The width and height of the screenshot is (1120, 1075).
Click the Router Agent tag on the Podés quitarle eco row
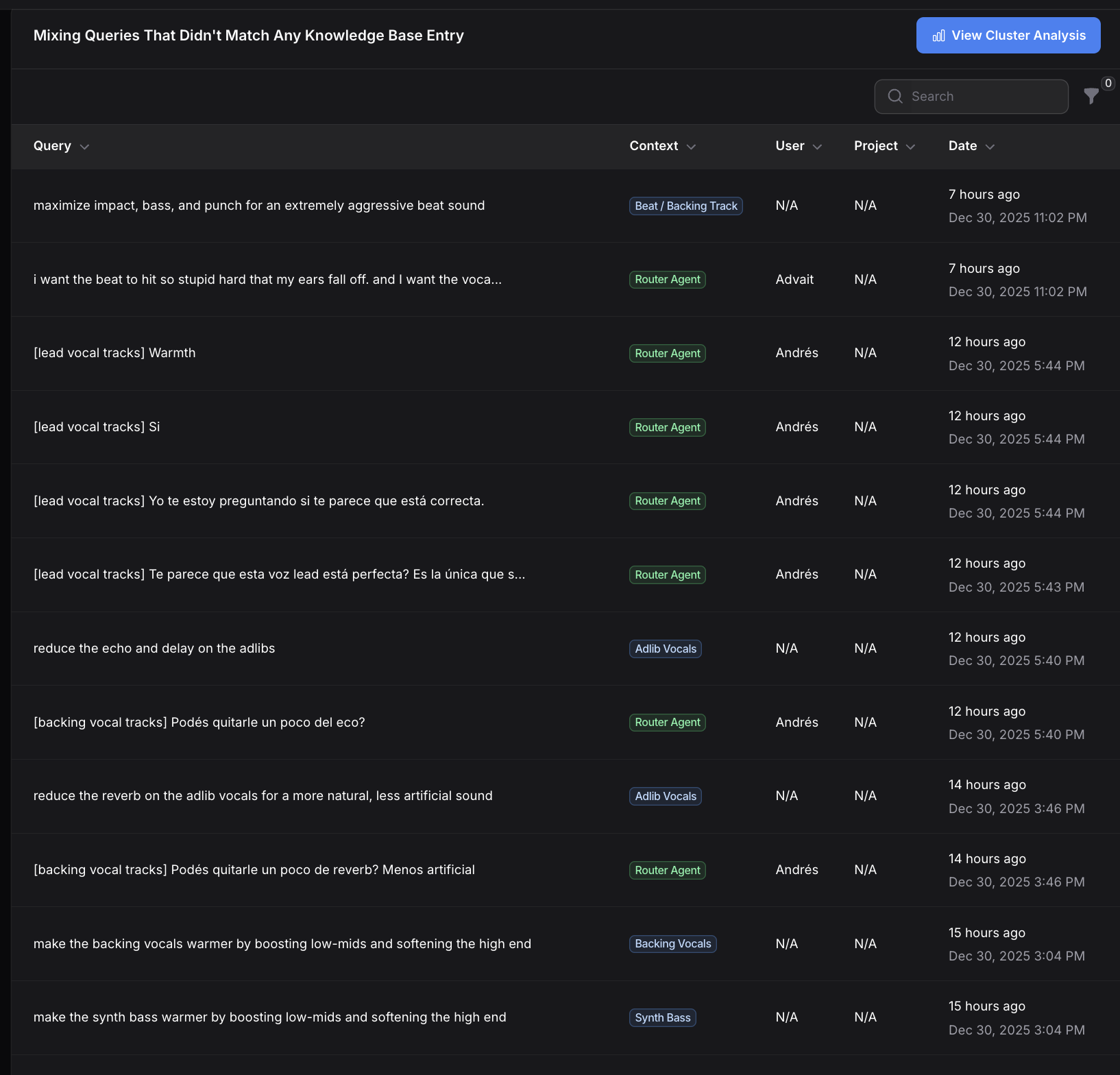pos(667,722)
